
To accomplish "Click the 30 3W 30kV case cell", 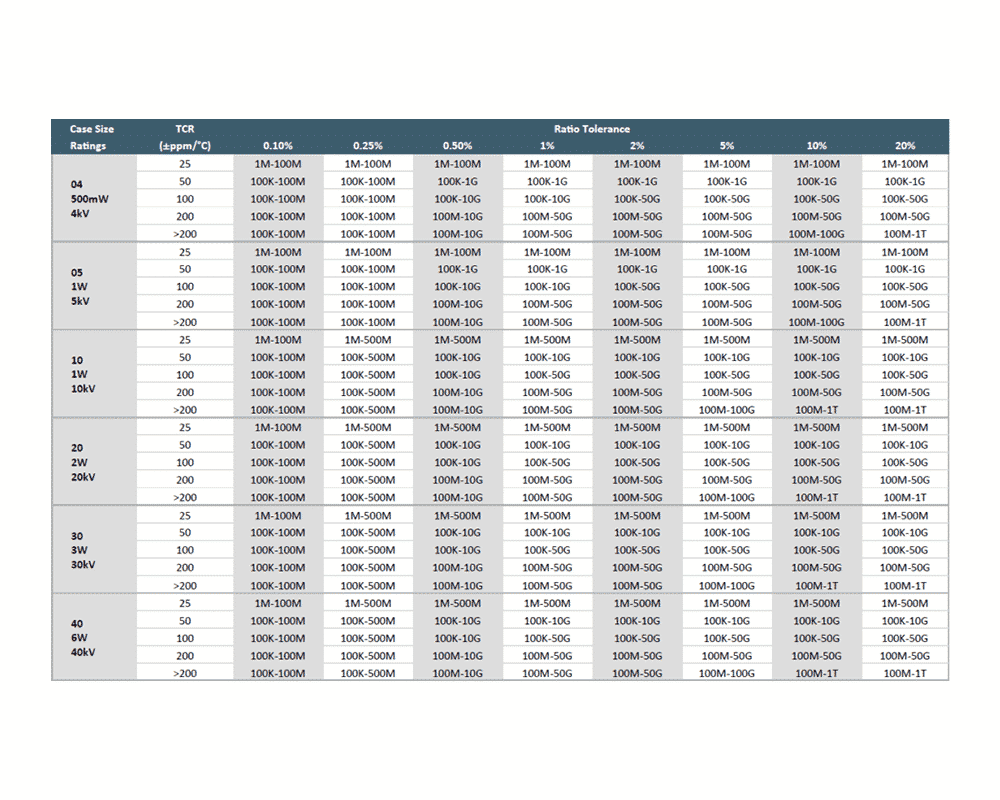I will [94, 550].
